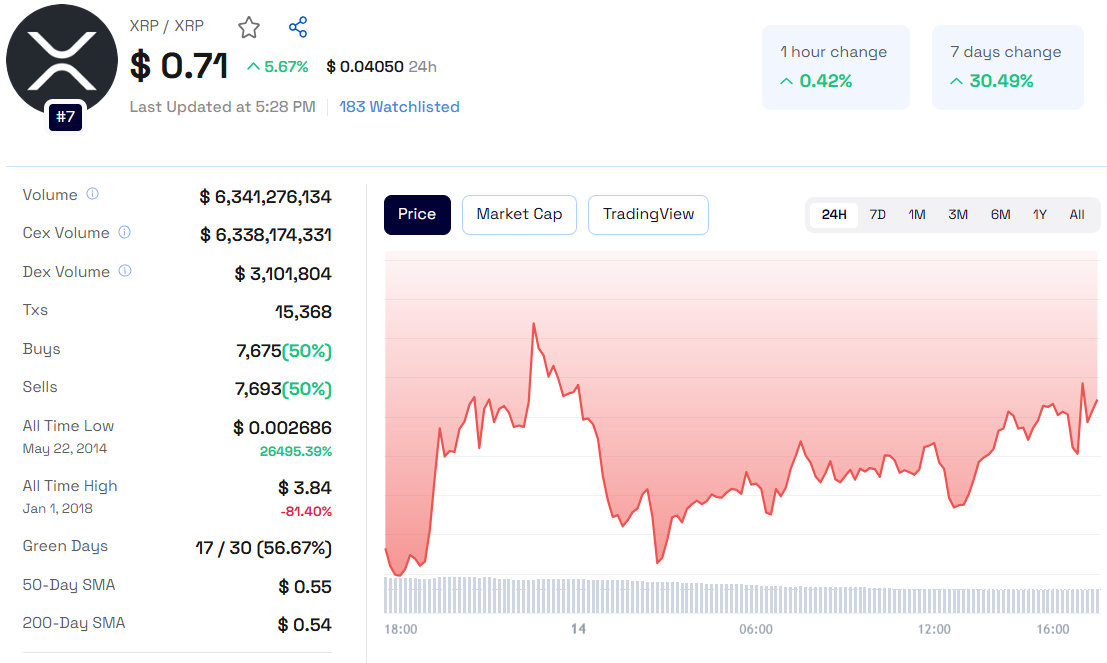Click the 7 days change card
The height and width of the screenshot is (663, 1107).
click(x=1007, y=67)
